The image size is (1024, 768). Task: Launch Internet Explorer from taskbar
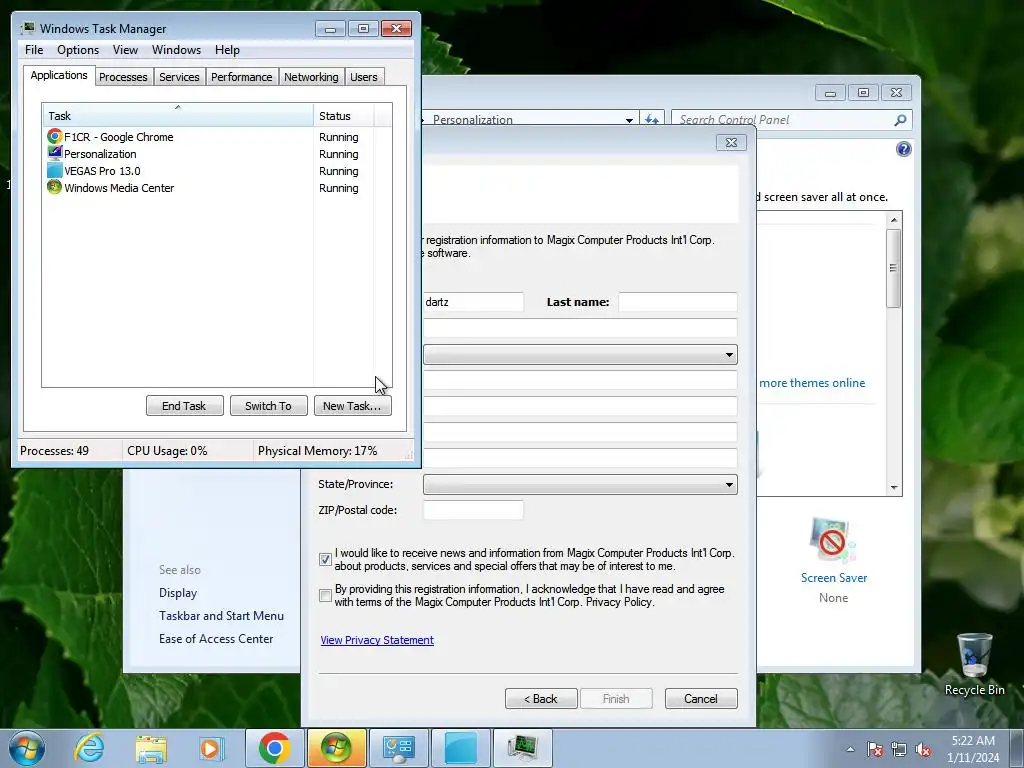89,748
